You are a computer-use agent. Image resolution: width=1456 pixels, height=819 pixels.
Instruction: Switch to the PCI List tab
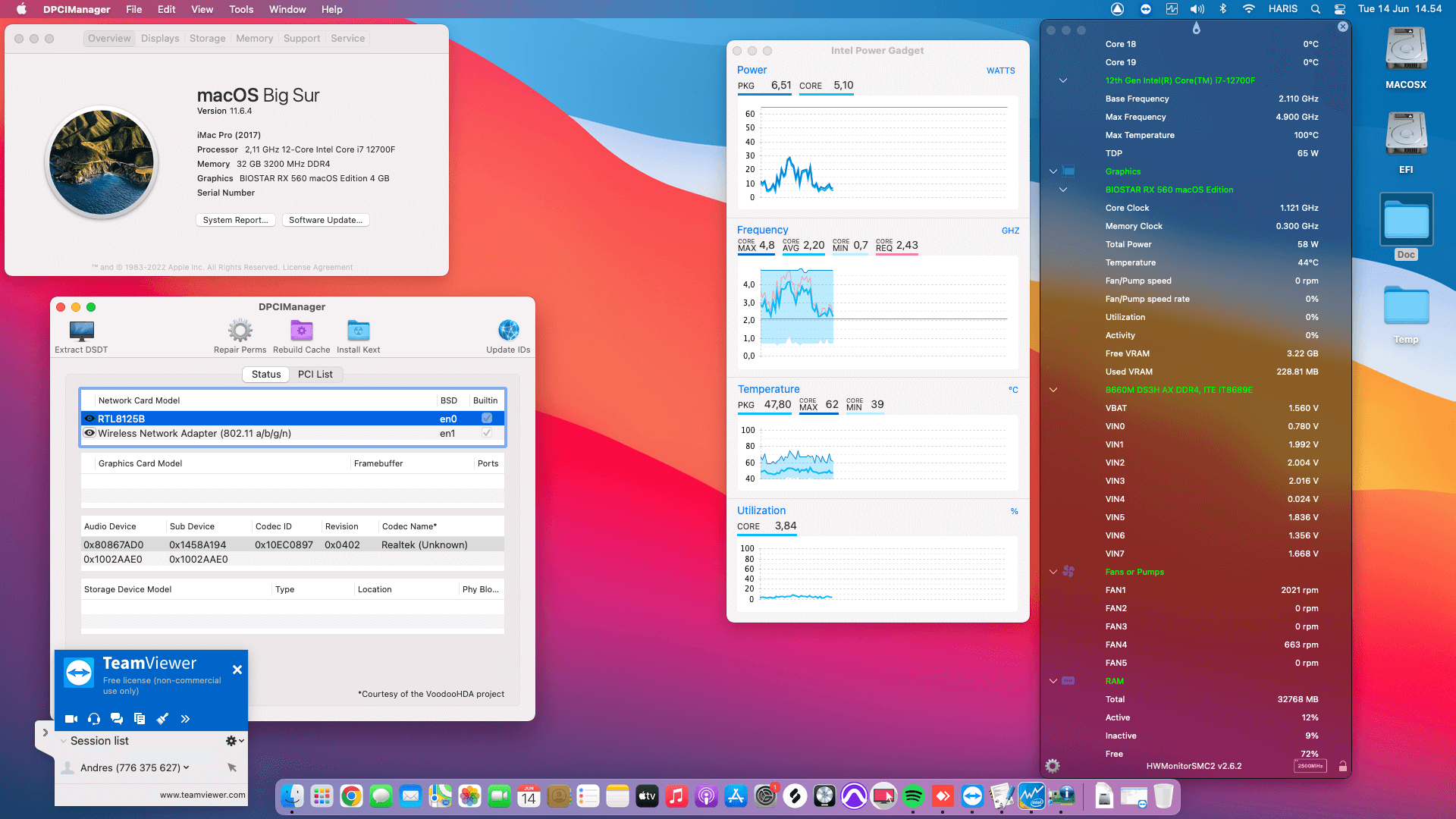click(x=315, y=375)
